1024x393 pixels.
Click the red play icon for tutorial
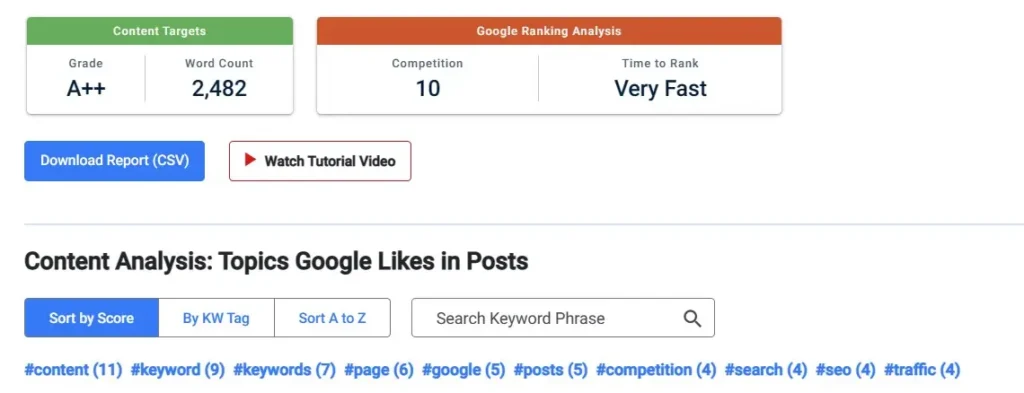249,160
